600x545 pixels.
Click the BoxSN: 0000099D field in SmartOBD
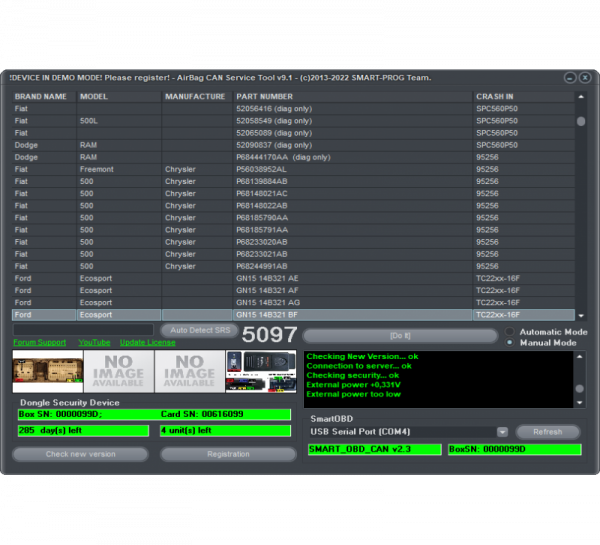tap(515, 449)
